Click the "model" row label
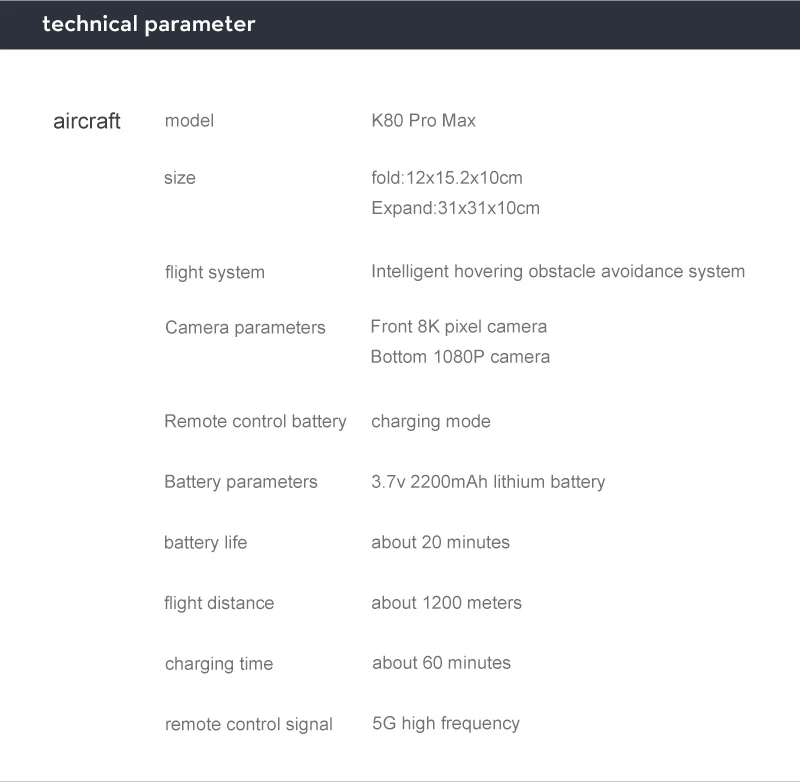 [x=189, y=120]
